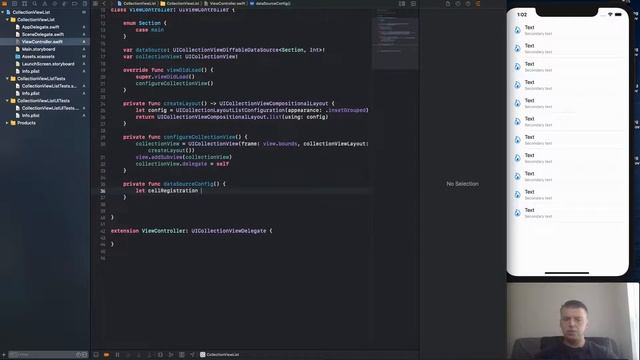Click the extension ViewController declaration line
The height and width of the screenshot is (360, 640).
point(191,231)
